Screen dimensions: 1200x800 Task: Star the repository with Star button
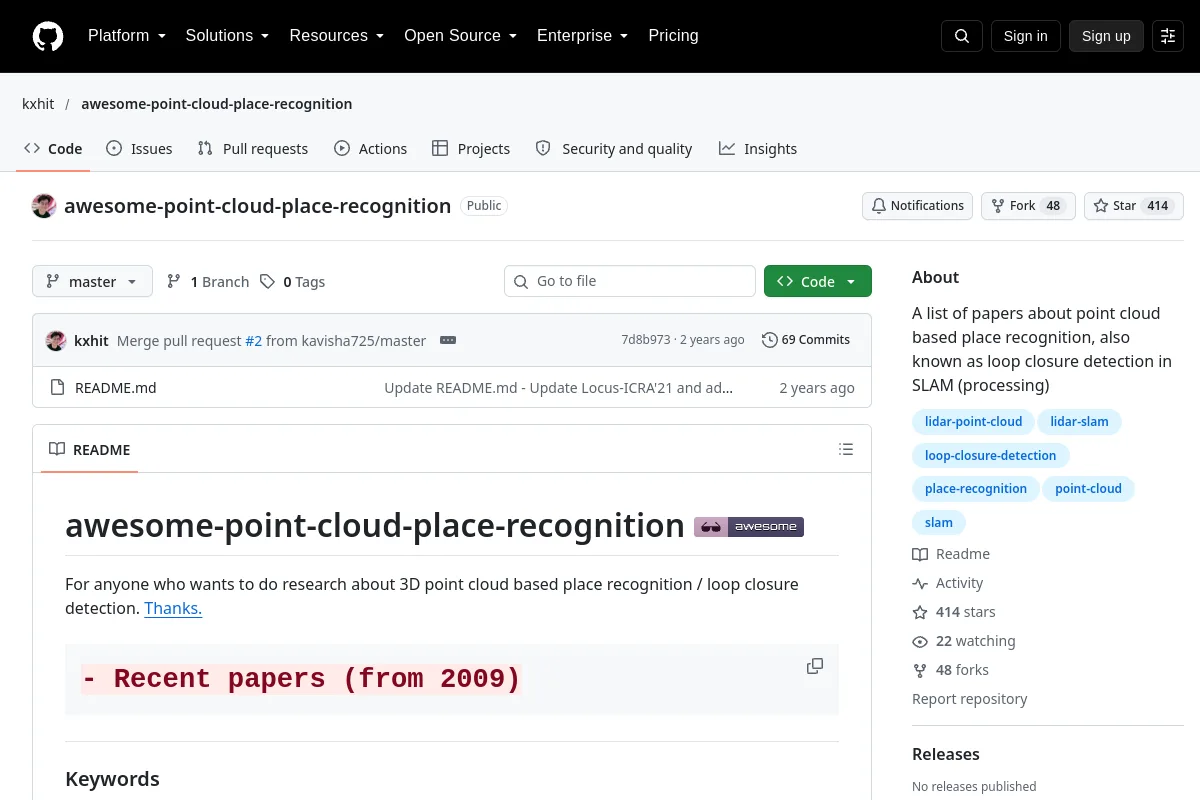[1134, 206]
